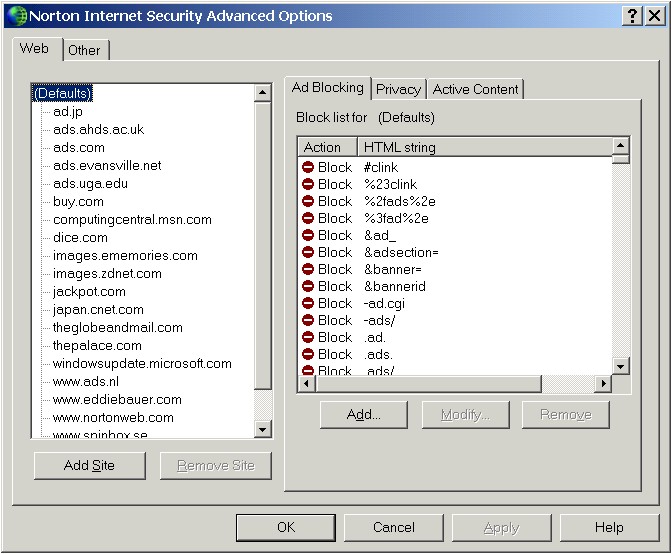Viewport: 671px width, 554px height.
Task: Click the block icon for %3fad%2e row
Action: [x=308, y=218]
